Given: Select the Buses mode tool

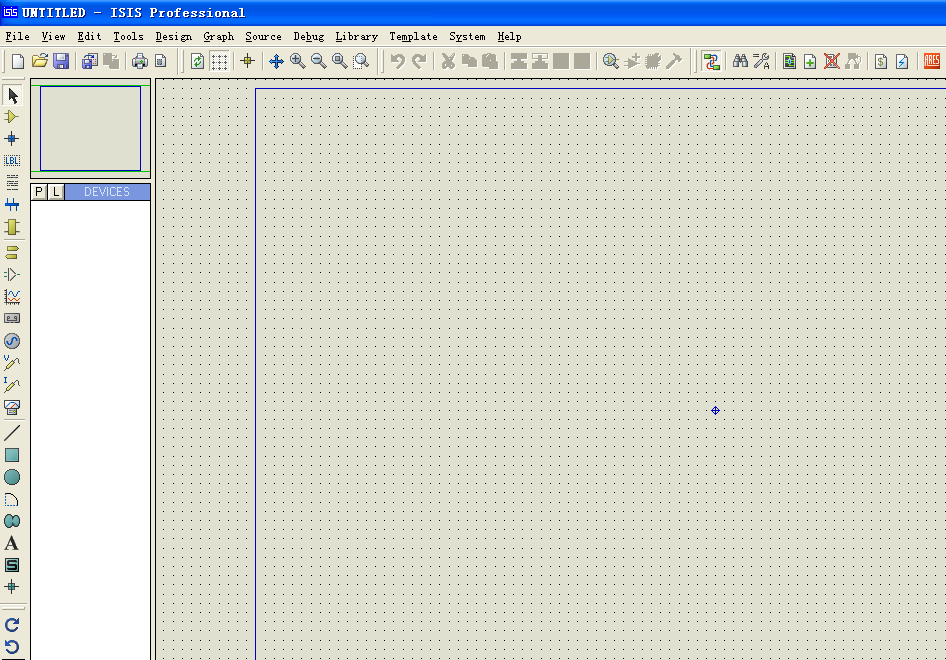Looking at the screenshot, I should pos(11,205).
